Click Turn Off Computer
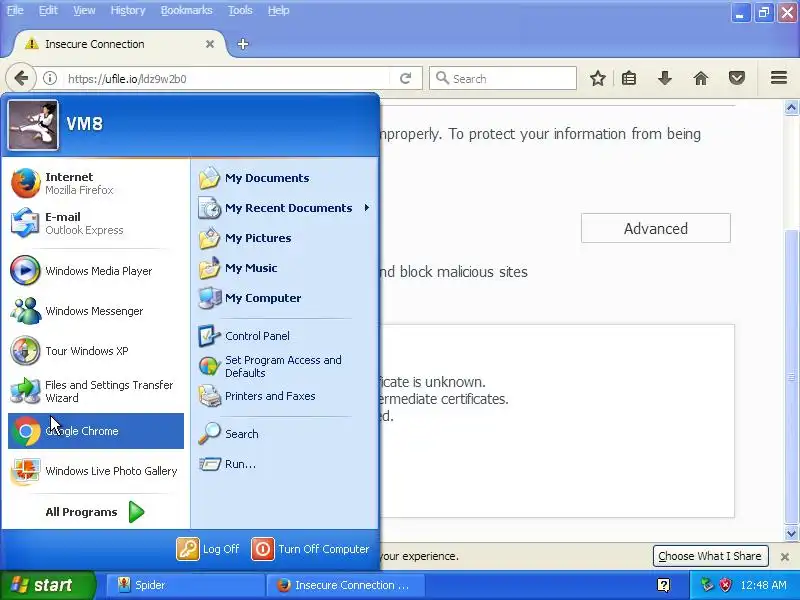Image resolution: width=800 pixels, height=600 pixels. [311, 549]
